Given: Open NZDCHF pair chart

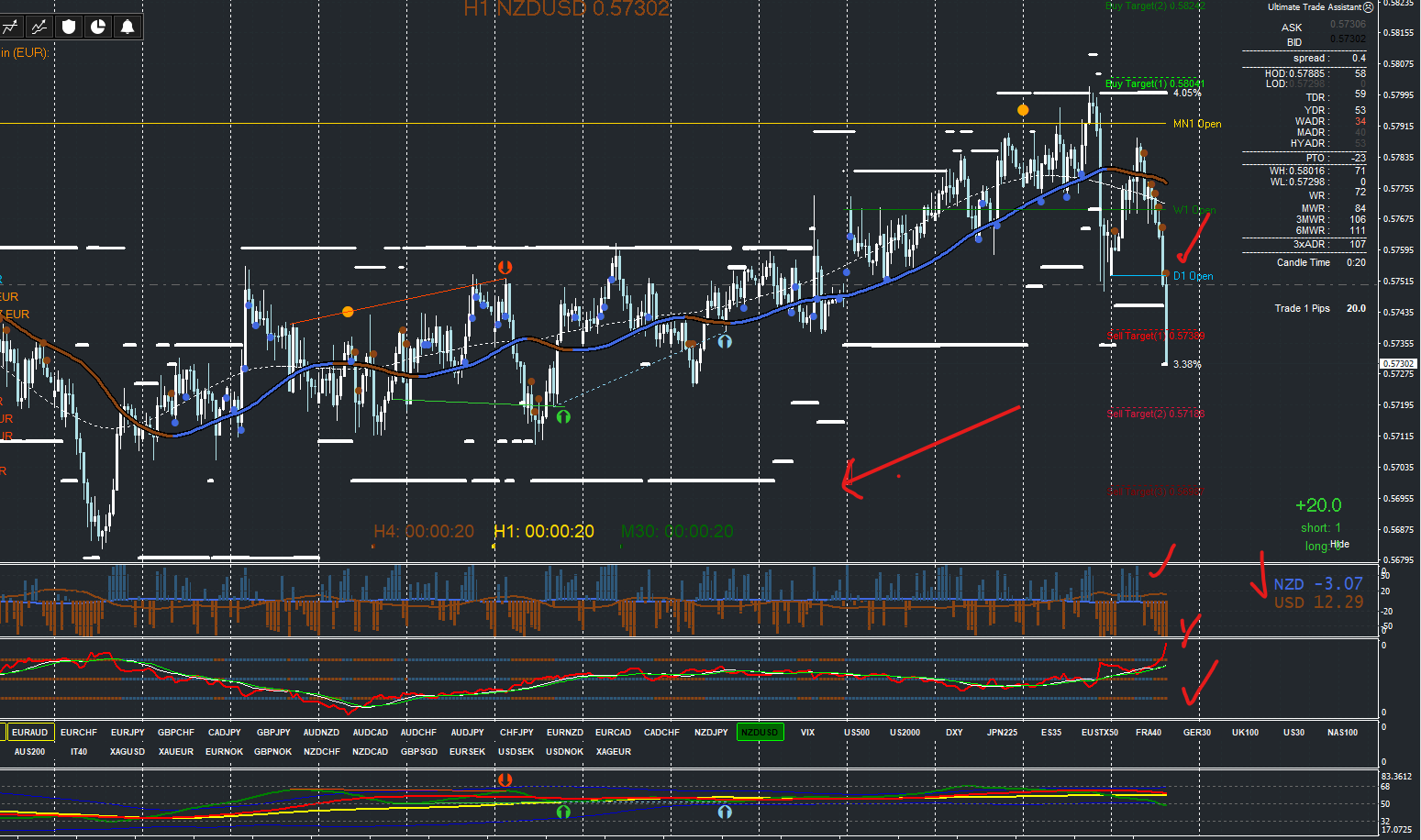Looking at the screenshot, I should pyautogui.click(x=322, y=751).
